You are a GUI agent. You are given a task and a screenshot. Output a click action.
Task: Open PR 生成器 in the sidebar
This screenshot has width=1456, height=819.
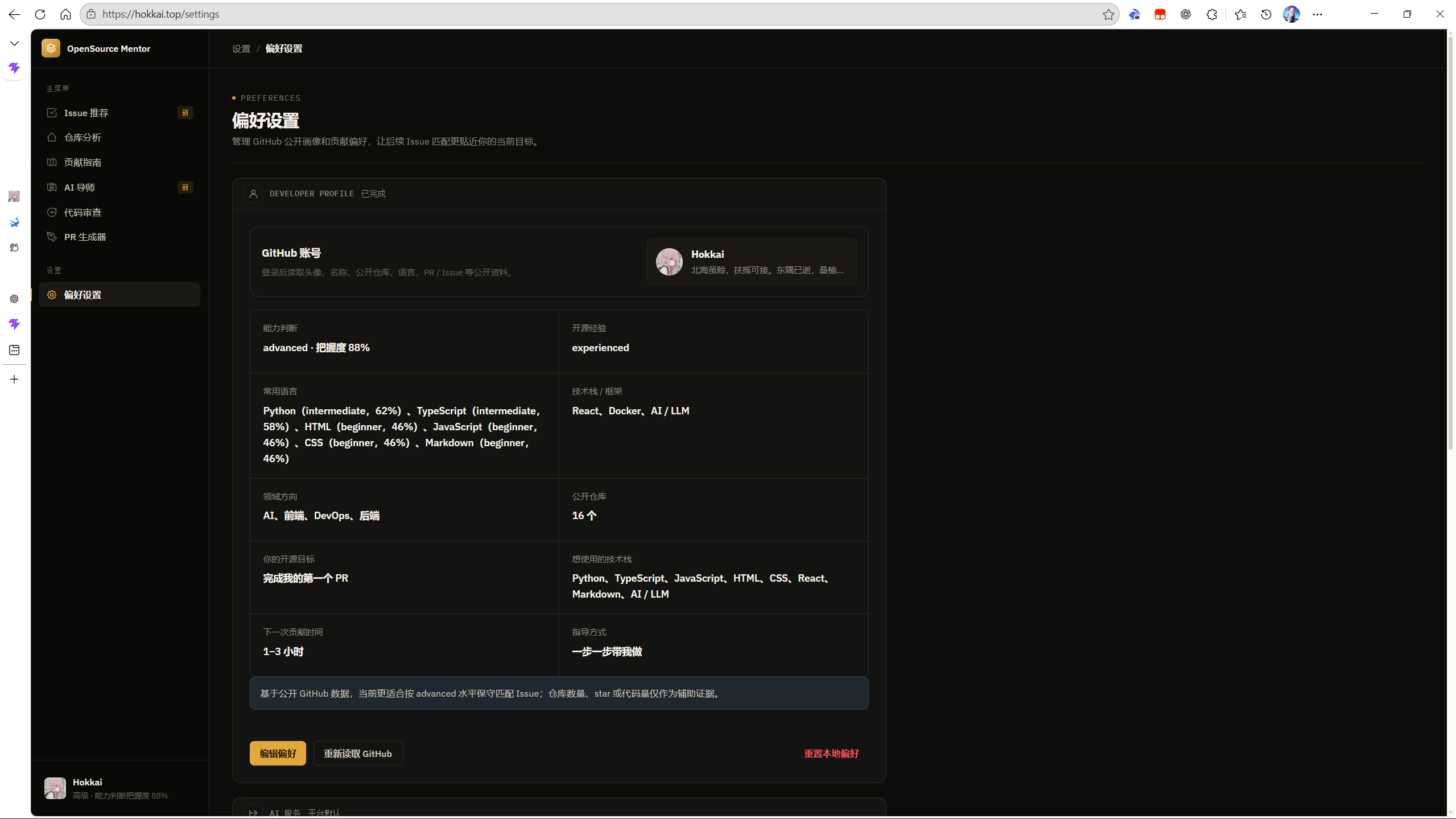[x=119, y=237]
